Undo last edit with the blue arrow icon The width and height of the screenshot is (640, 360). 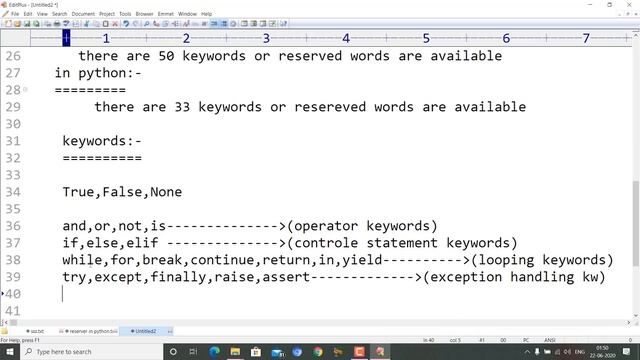click(x=126, y=24)
